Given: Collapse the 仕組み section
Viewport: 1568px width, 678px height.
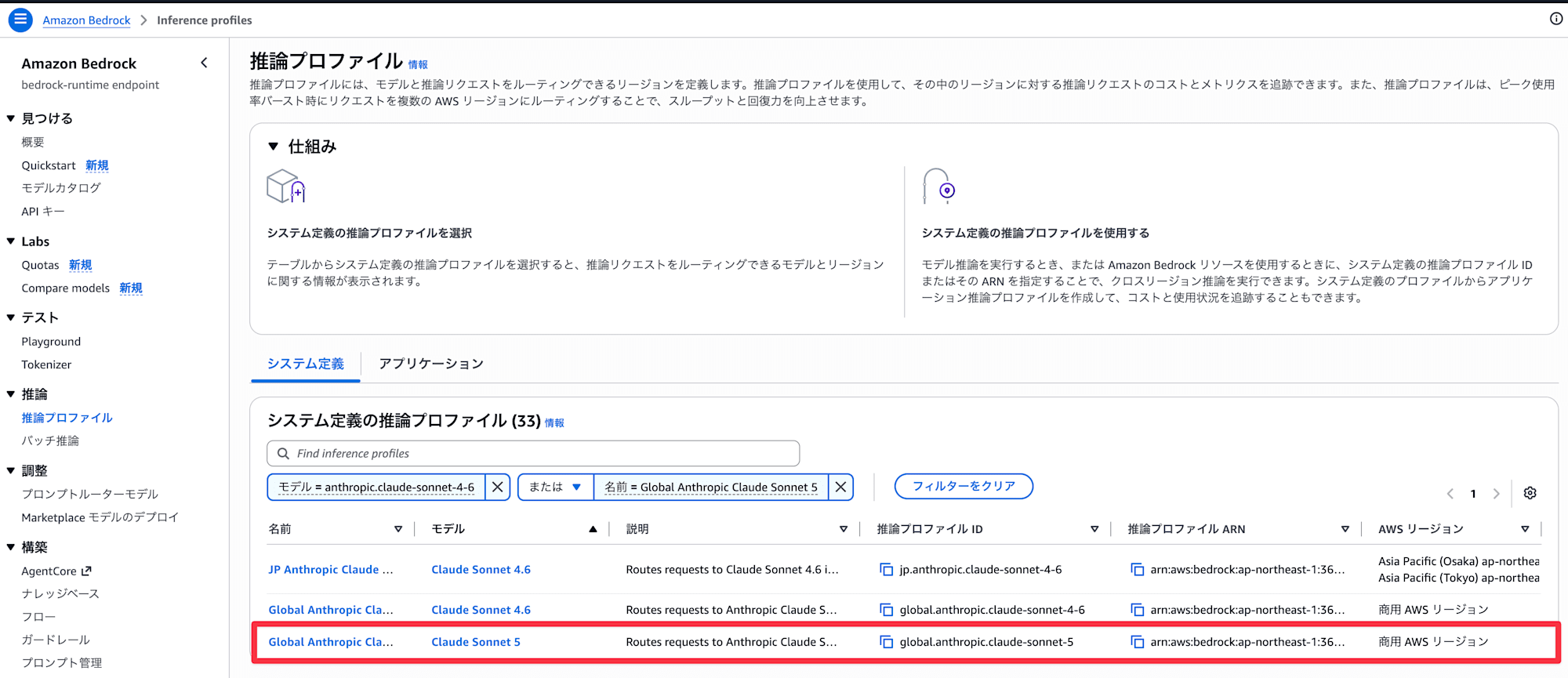Looking at the screenshot, I should pos(274,147).
